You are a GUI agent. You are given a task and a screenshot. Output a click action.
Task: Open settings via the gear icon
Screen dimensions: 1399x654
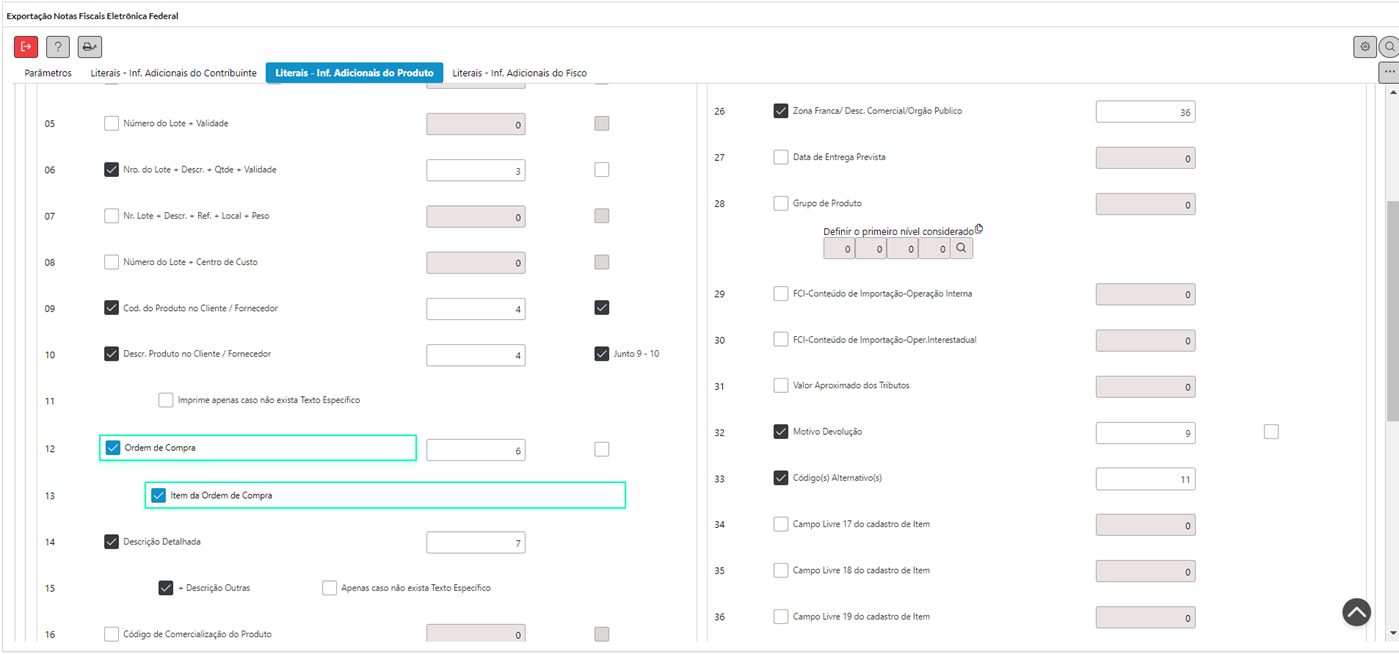pos(1364,47)
